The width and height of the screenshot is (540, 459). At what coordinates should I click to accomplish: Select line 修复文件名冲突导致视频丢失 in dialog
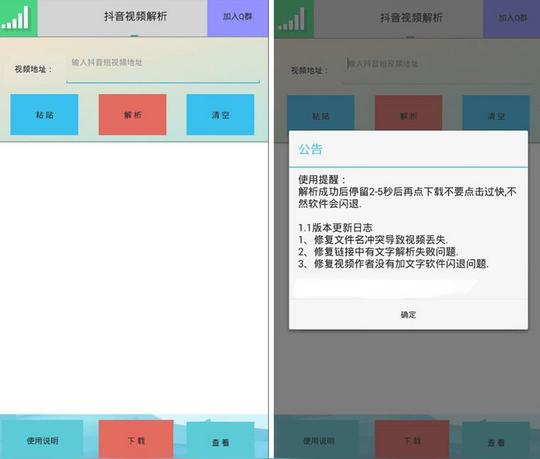pyautogui.click(x=373, y=240)
